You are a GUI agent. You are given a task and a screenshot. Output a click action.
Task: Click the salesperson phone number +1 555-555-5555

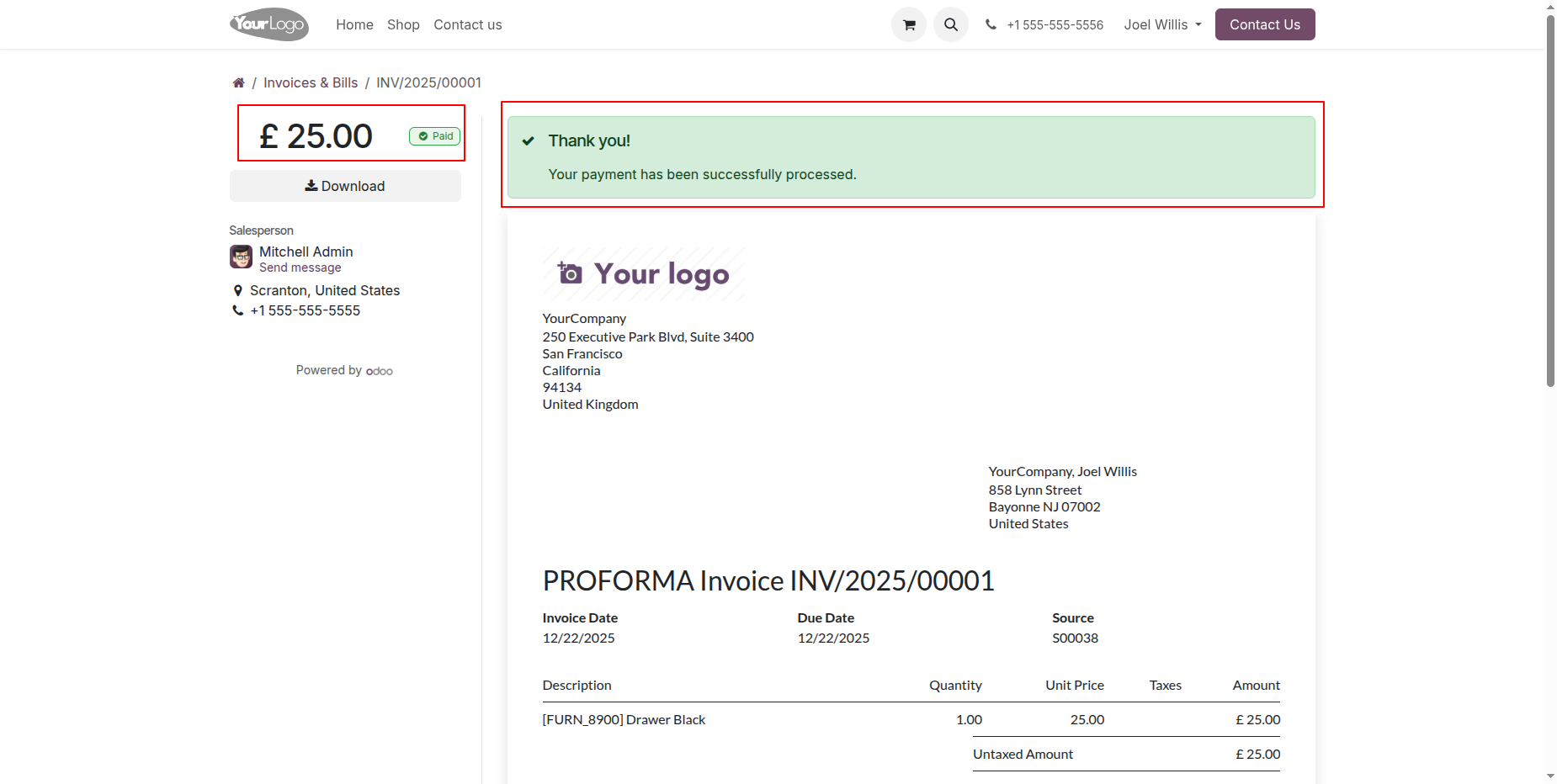(x=305, y=310)
